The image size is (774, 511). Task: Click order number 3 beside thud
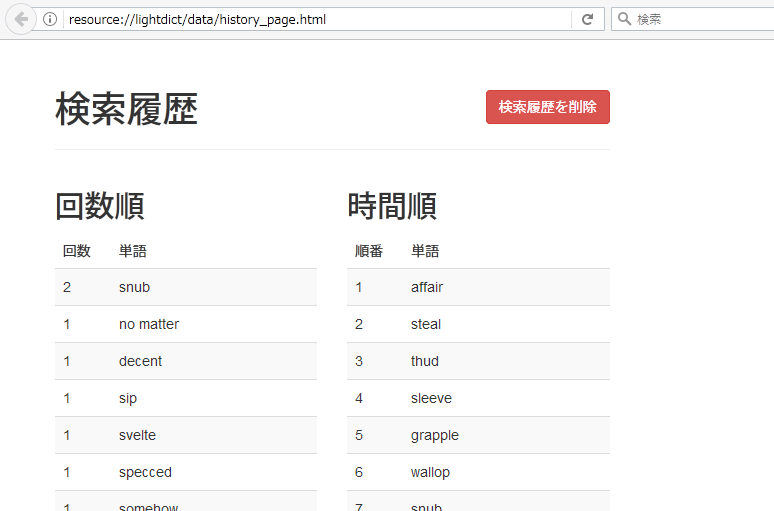359,361
